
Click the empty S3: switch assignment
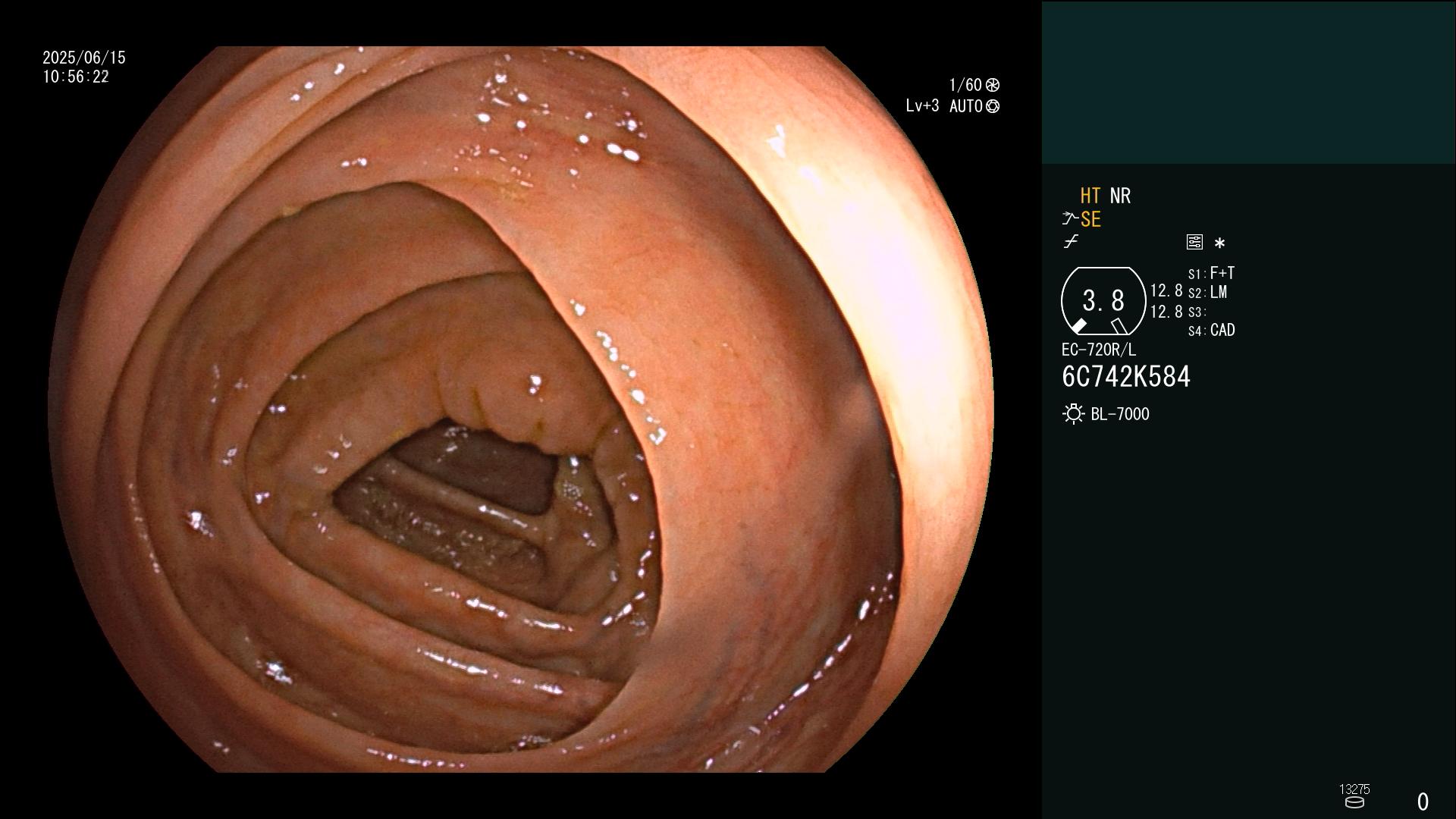pyautogui.click(x=1197, y=312)
